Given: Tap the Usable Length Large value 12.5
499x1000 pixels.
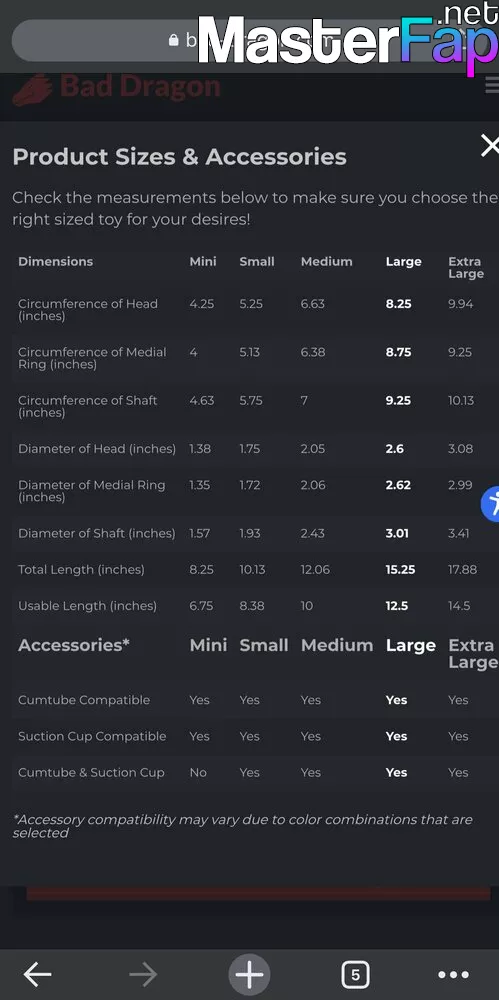Looking at the screenshot, I should 396,606.
